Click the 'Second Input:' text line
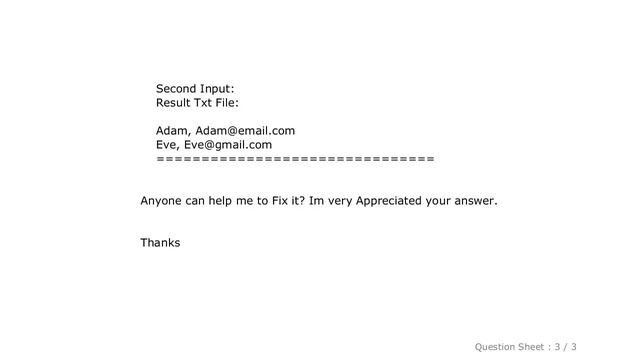The height and width of the screenshot is (360, 640). point(195,89)
